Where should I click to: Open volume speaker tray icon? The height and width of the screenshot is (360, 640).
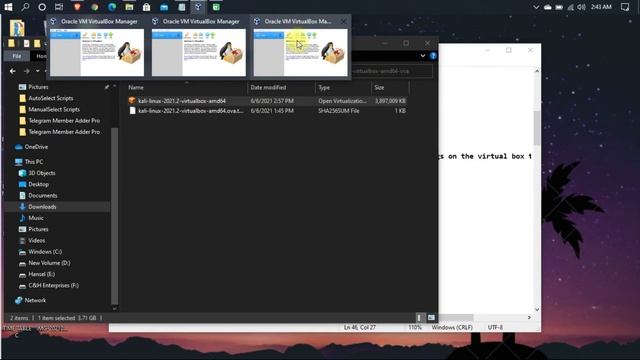click(x=581, y=7)
